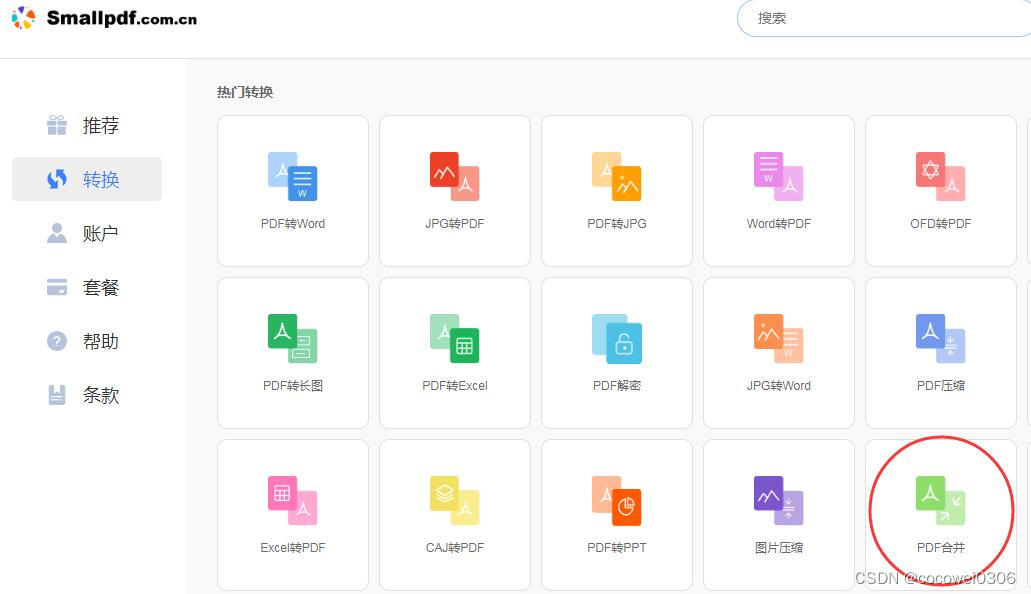
Task: Open the Excel转PDF tool icon
Action: click(293, 500)
